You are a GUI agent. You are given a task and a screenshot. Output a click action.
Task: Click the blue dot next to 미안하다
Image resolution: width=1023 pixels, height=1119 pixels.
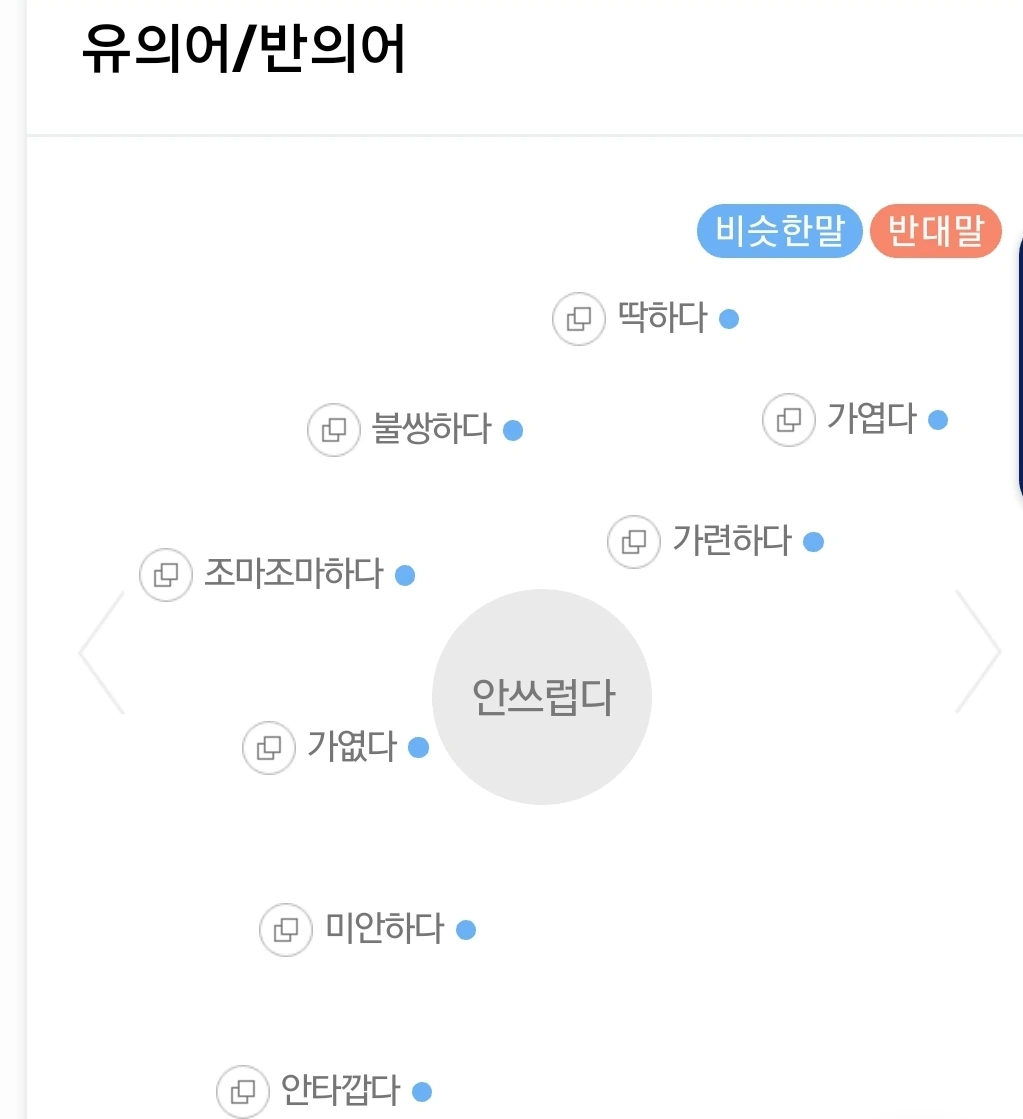tap(466, 930)
